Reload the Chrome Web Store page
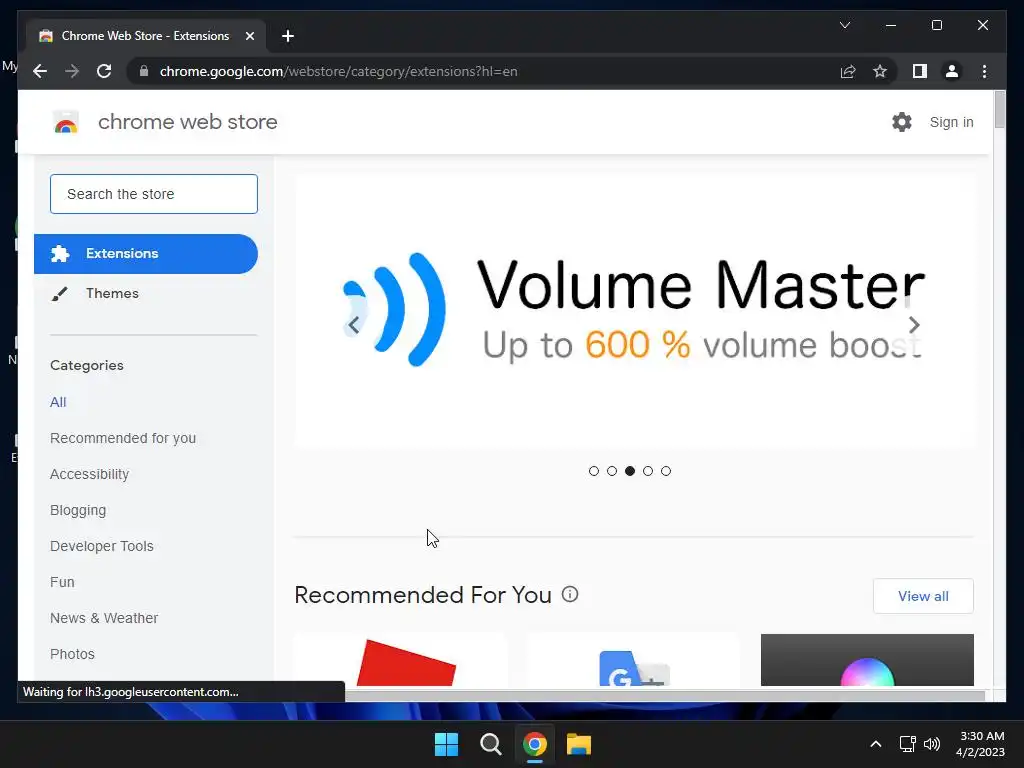This screenshot has height=768, width=1024. [104, 71]
